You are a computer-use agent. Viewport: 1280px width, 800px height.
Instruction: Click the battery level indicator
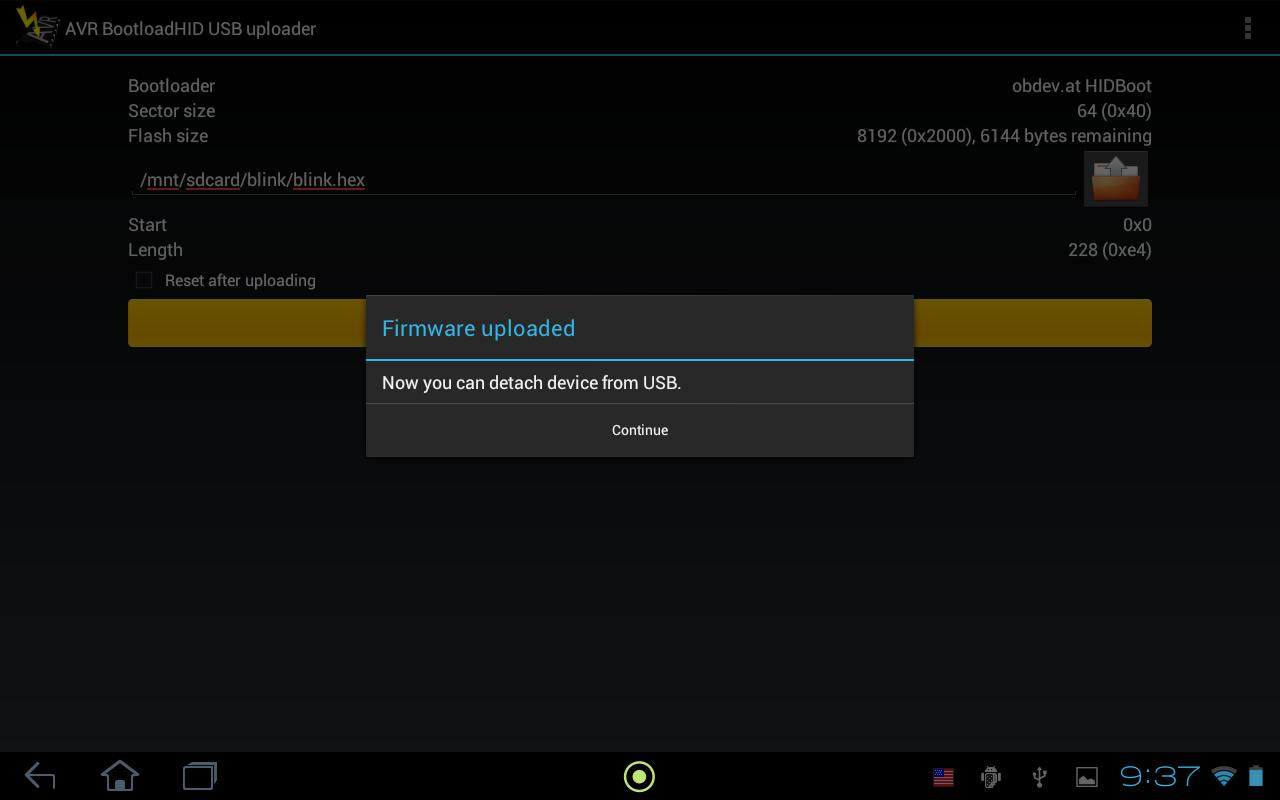point(1257,776)
